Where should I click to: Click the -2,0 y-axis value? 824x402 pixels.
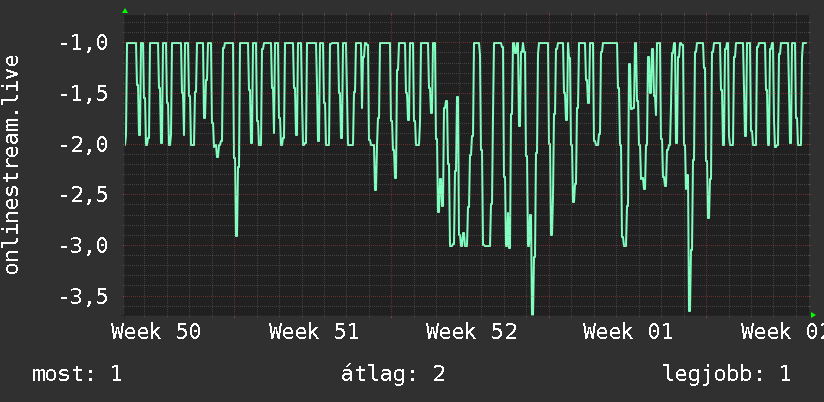tap(84, 145)
